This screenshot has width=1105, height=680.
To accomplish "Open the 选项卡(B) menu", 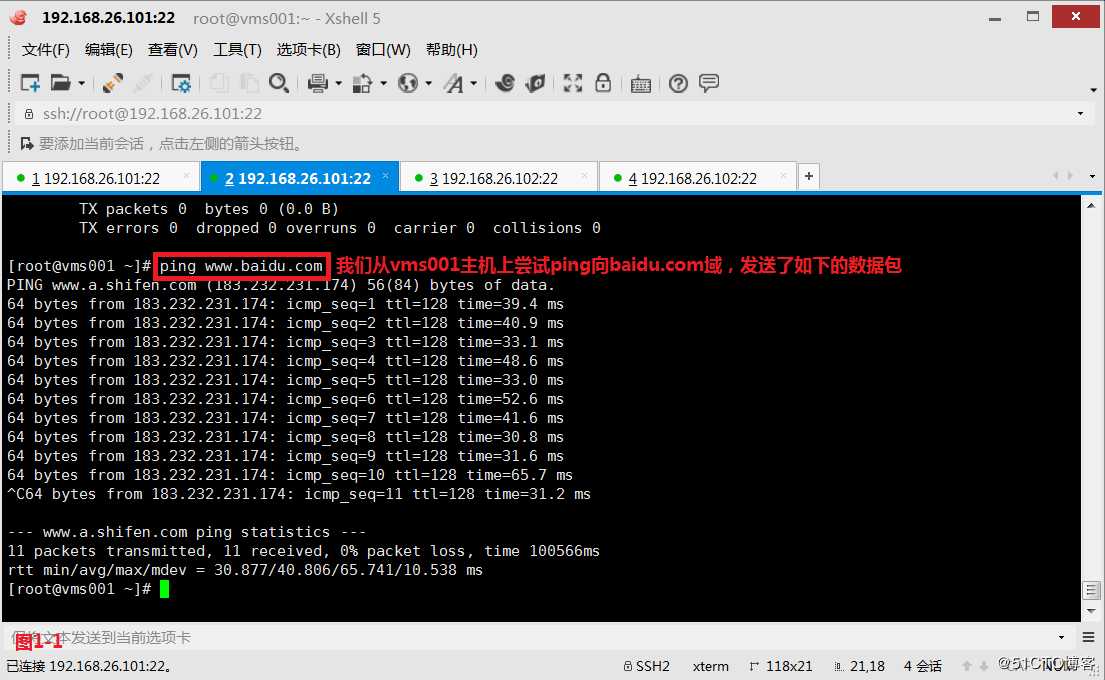I will pyautogui.click(x=309, y=49).
